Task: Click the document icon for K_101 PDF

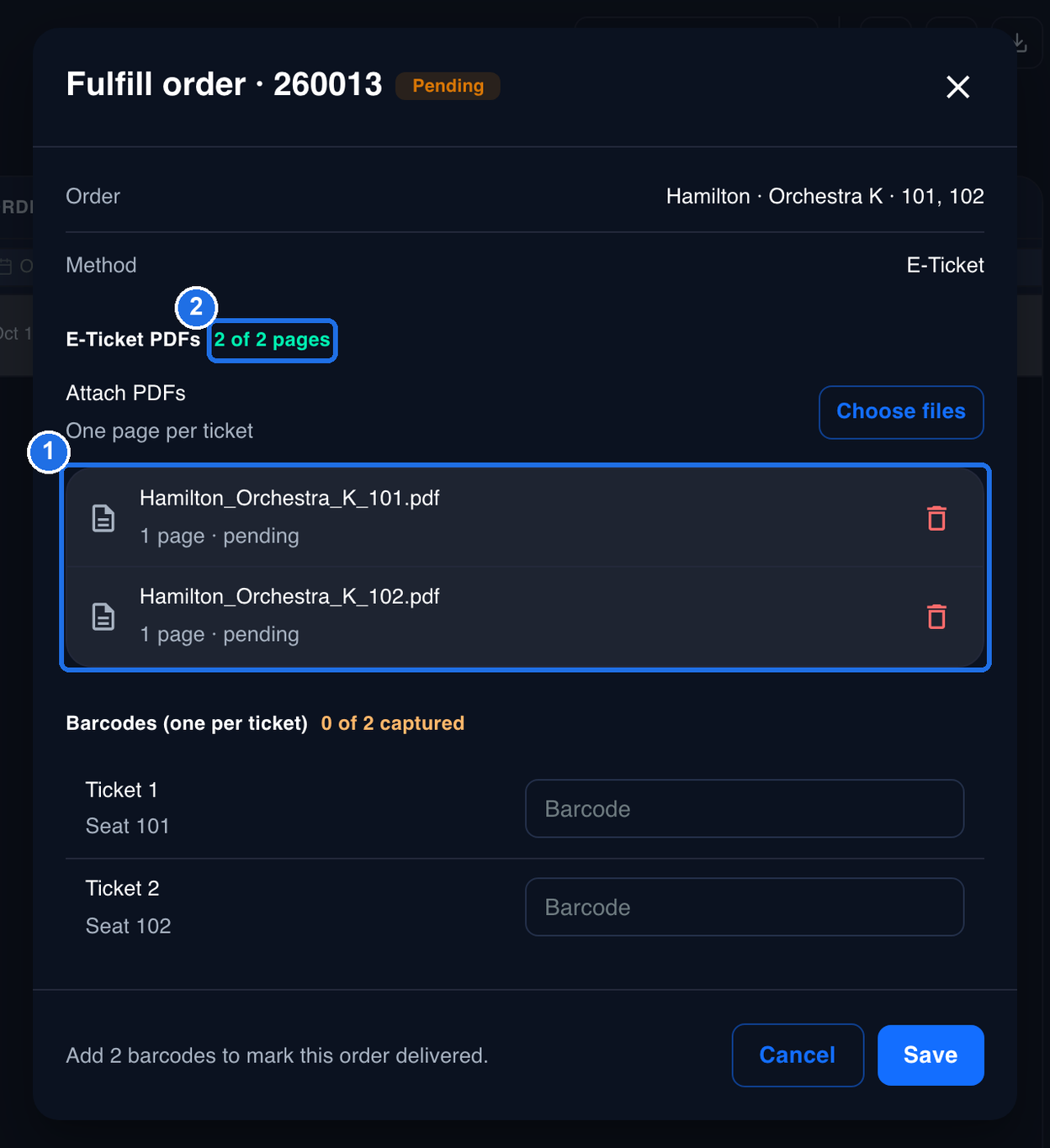Action: [103, 518]
